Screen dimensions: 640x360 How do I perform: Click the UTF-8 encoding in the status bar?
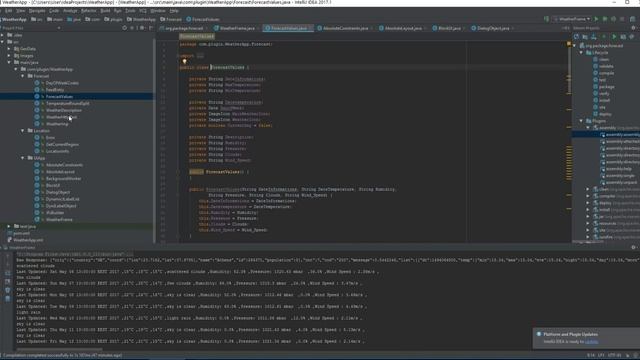pyautogui.click(x=614, y=356)
